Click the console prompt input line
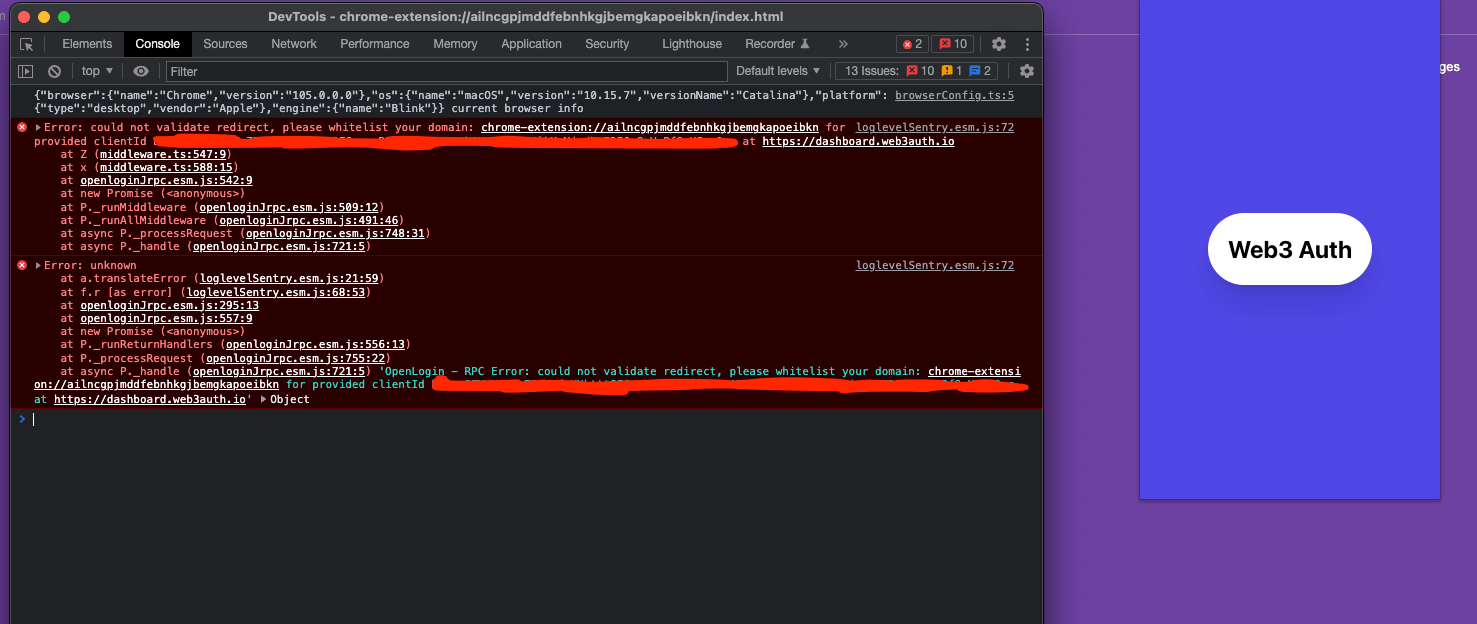 (525, 420)
